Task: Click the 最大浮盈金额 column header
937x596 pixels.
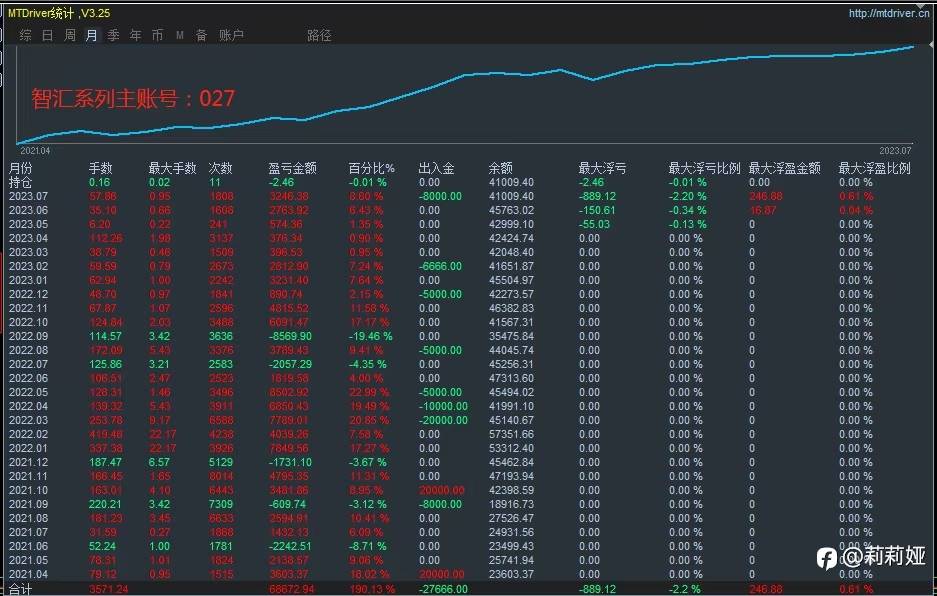Action: pos(785,169)
